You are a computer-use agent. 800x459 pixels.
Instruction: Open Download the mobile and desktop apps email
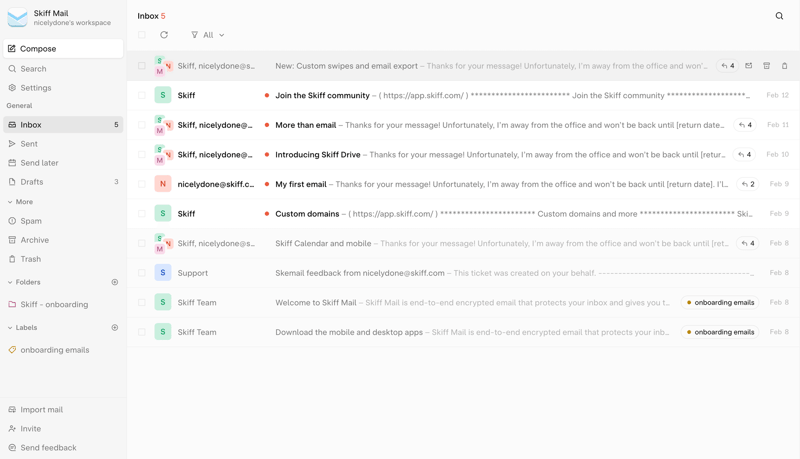[463, 332]
